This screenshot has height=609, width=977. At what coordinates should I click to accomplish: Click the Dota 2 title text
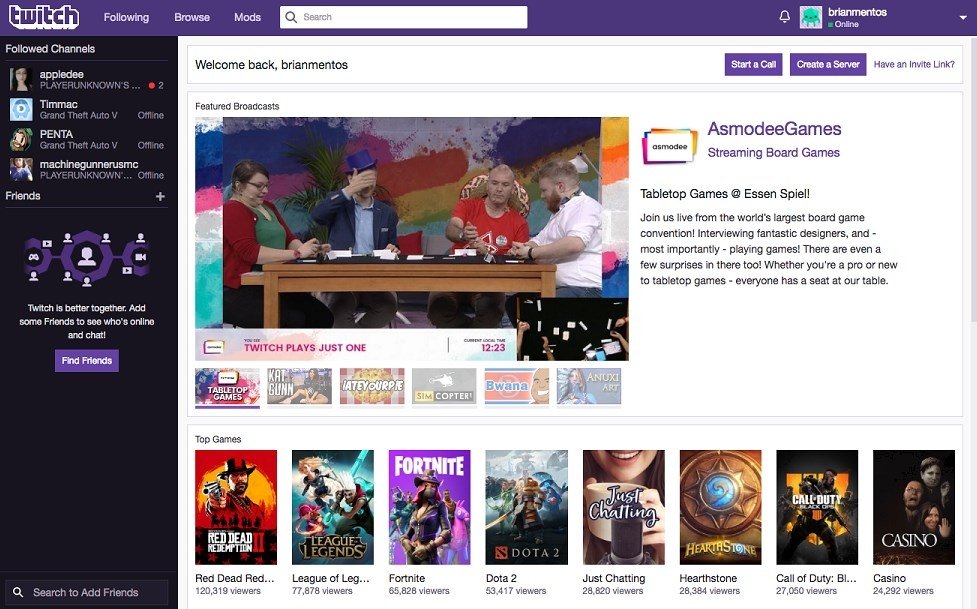point(501,578)
